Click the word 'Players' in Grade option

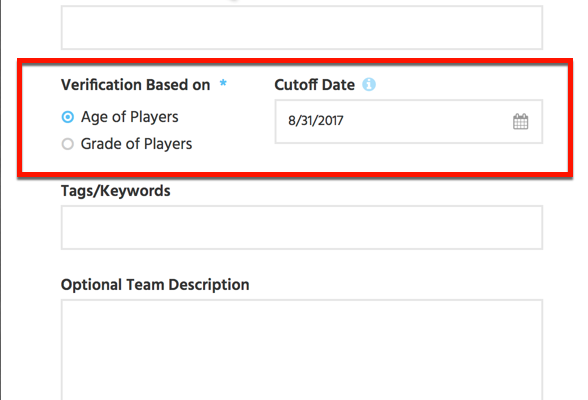click(x=168, y=144)
